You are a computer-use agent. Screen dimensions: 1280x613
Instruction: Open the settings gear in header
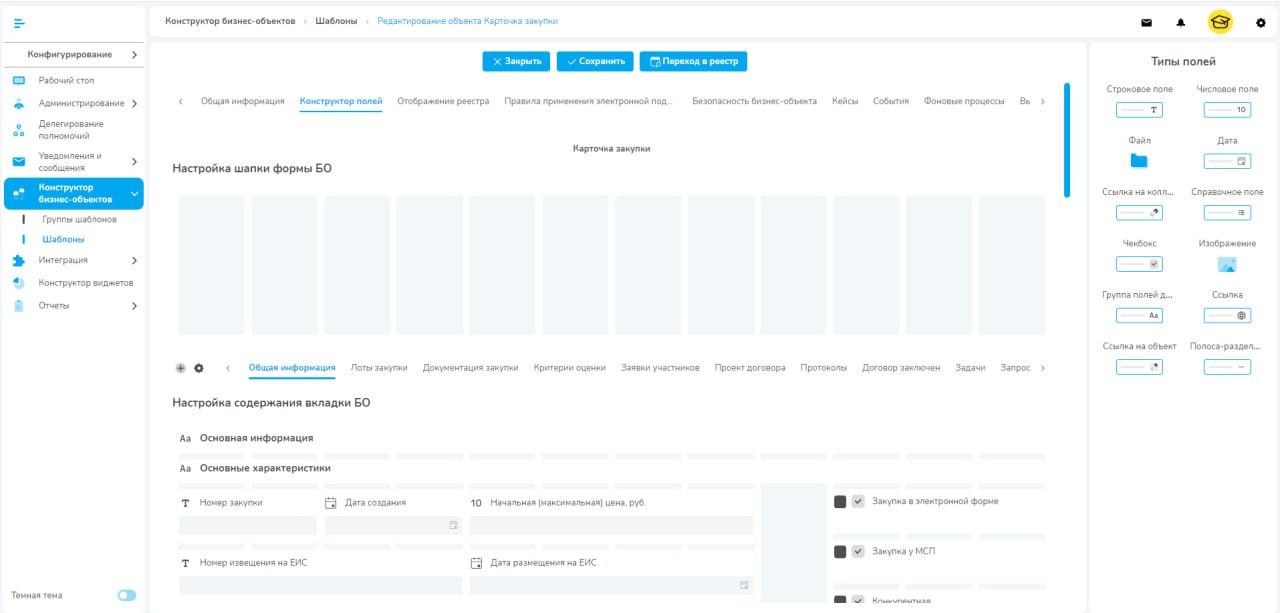[1260, 22]
